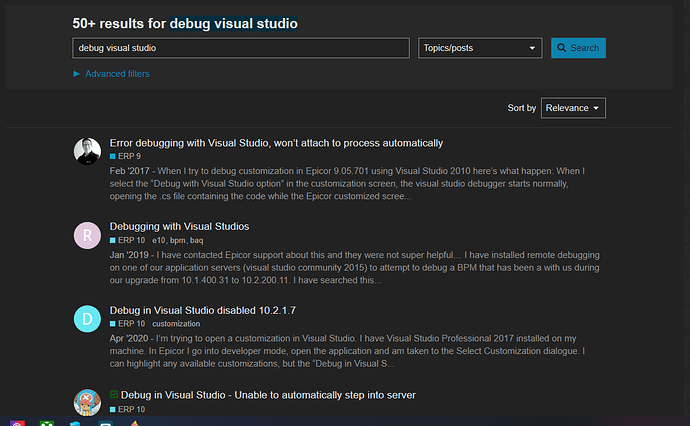Open the Sort by Relevance dropdown
The image size is (690, 426).
coord(573,108)
